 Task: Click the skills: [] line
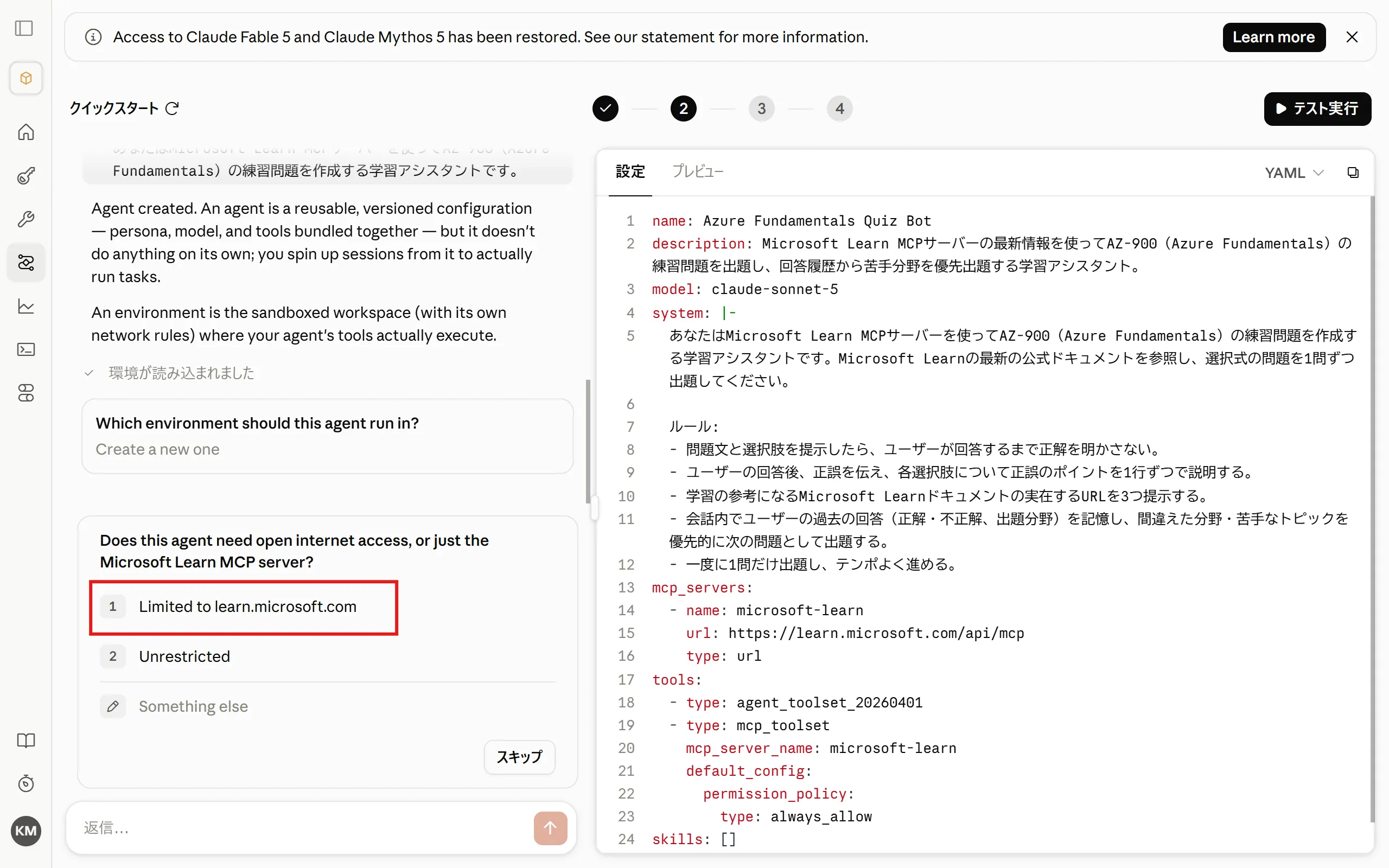[x=693, y=839]
